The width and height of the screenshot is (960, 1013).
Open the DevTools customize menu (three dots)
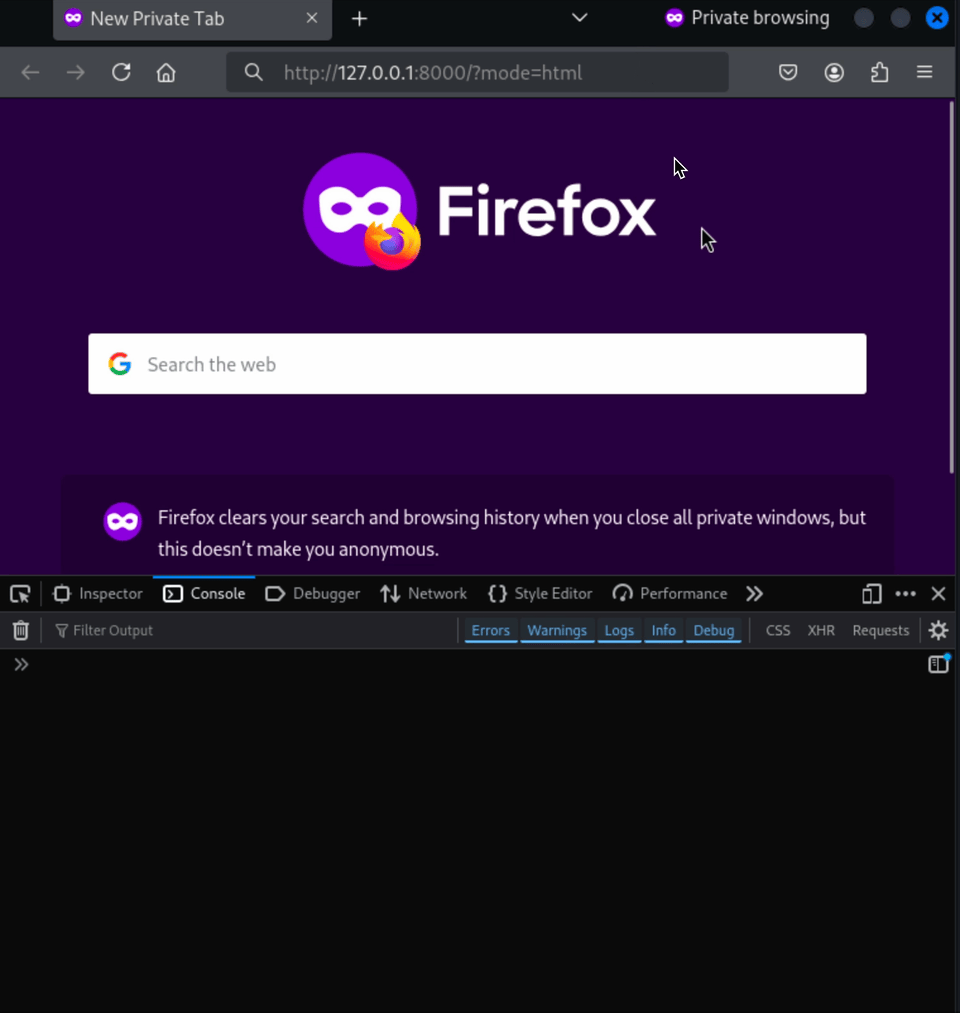905,593
